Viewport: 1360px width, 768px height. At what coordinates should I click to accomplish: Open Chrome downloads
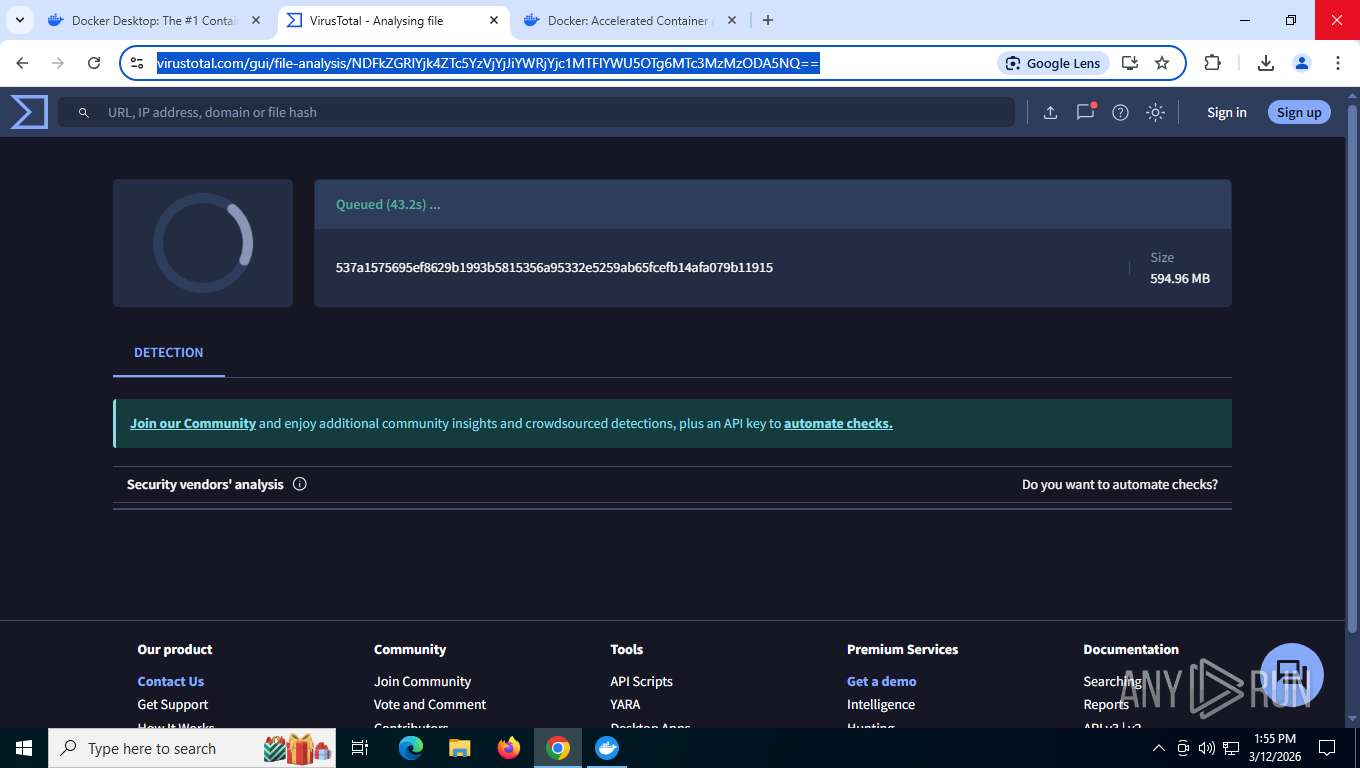(1265, 63)
